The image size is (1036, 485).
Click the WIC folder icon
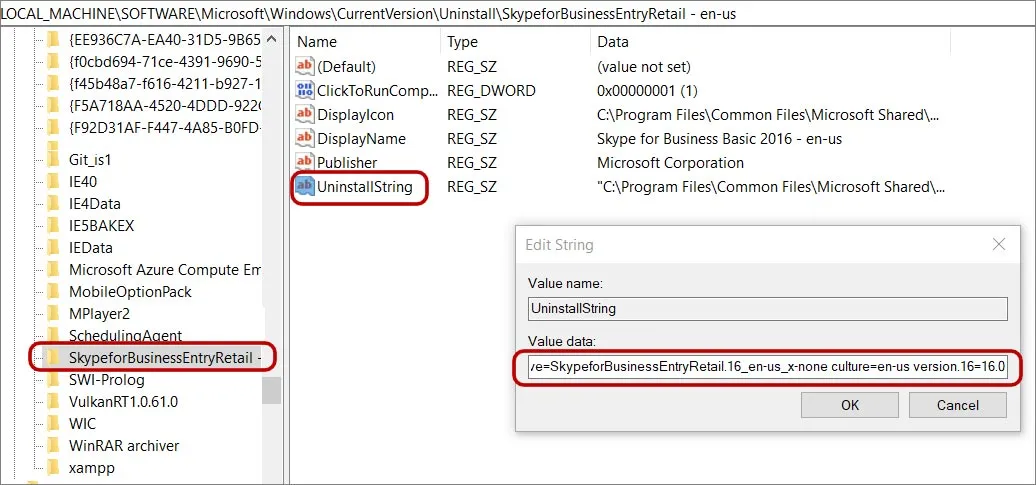54,424
